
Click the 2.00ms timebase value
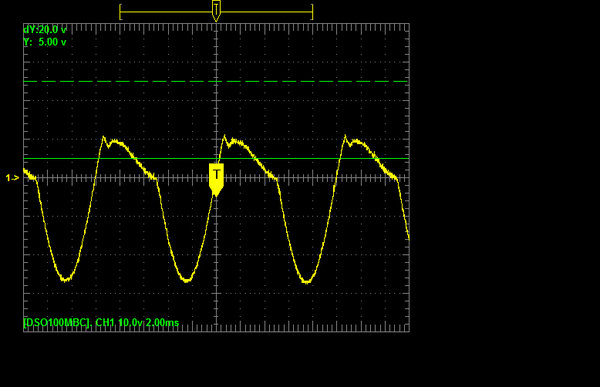(162, 323)
